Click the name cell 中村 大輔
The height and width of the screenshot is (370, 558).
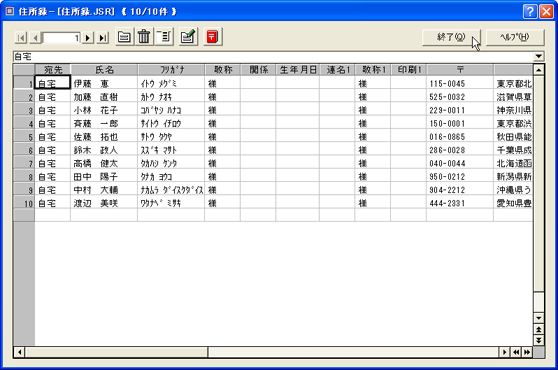click(x=104, y=190)
